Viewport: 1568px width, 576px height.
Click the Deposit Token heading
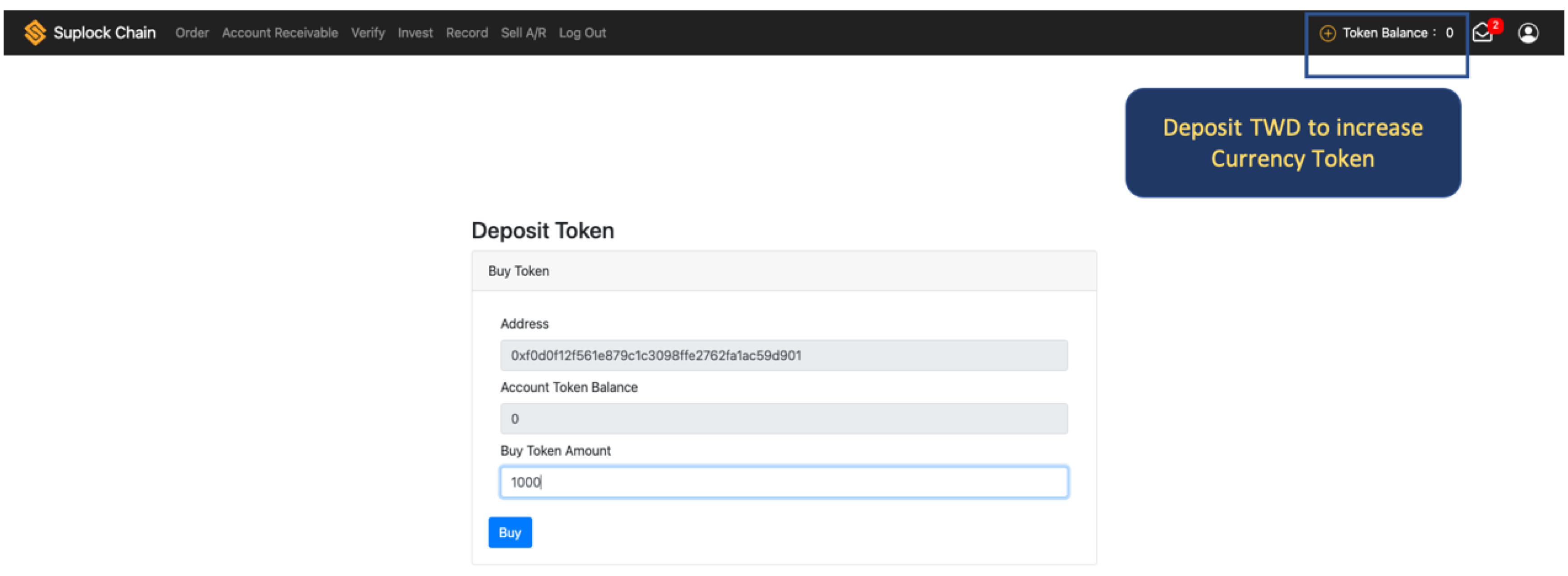tap(542, 231)
